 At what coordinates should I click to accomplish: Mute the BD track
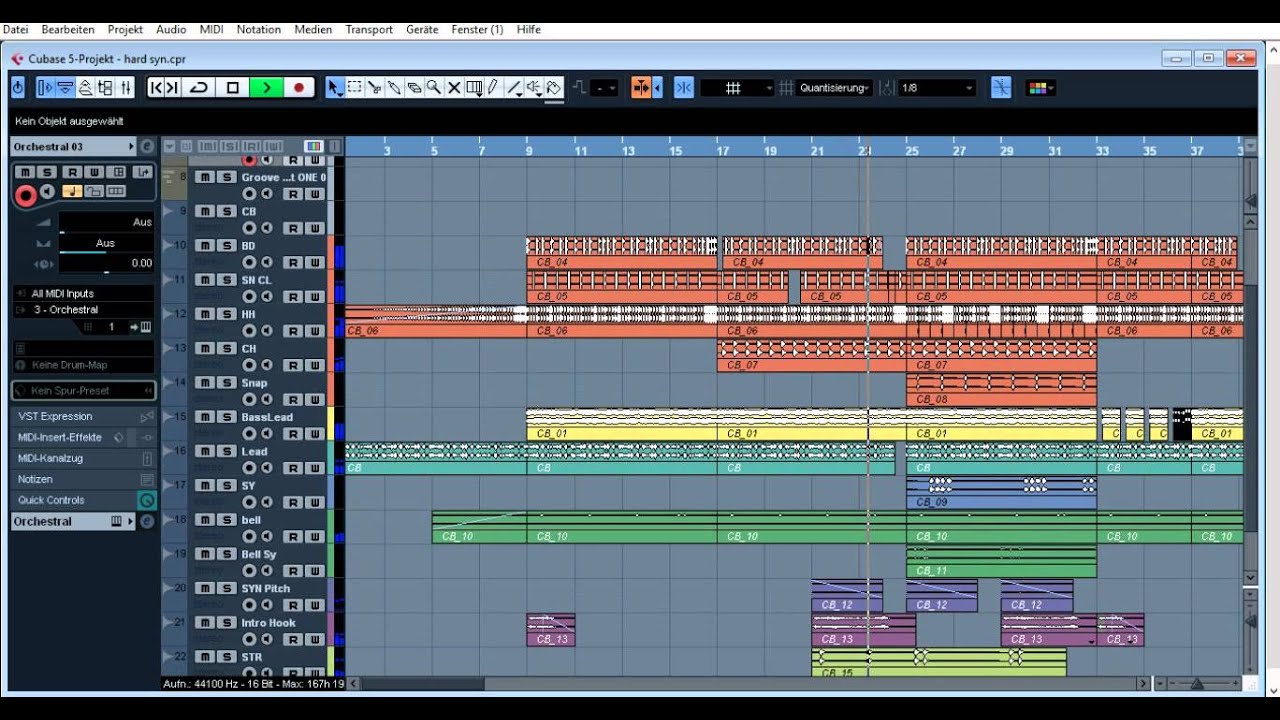tap(205, 246)
